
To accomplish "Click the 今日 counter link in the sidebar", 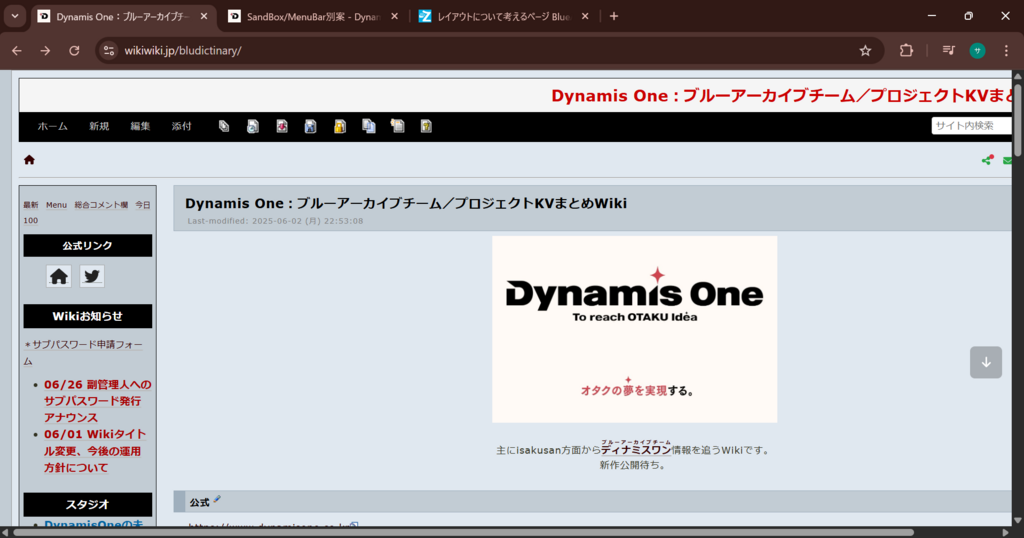I will (143, 205).
